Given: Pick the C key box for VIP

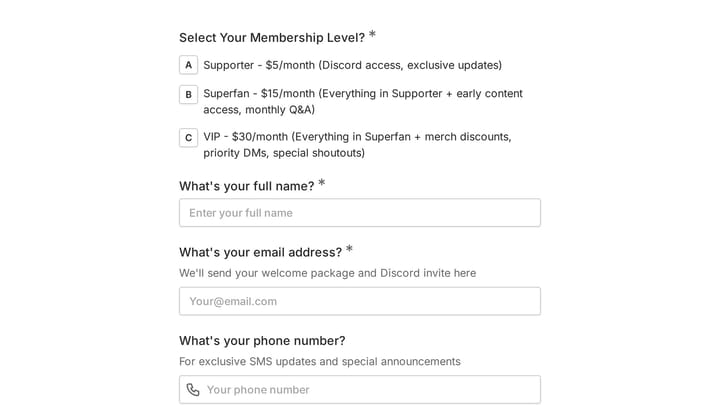Looking at the screenshot, I should point(188,138).
